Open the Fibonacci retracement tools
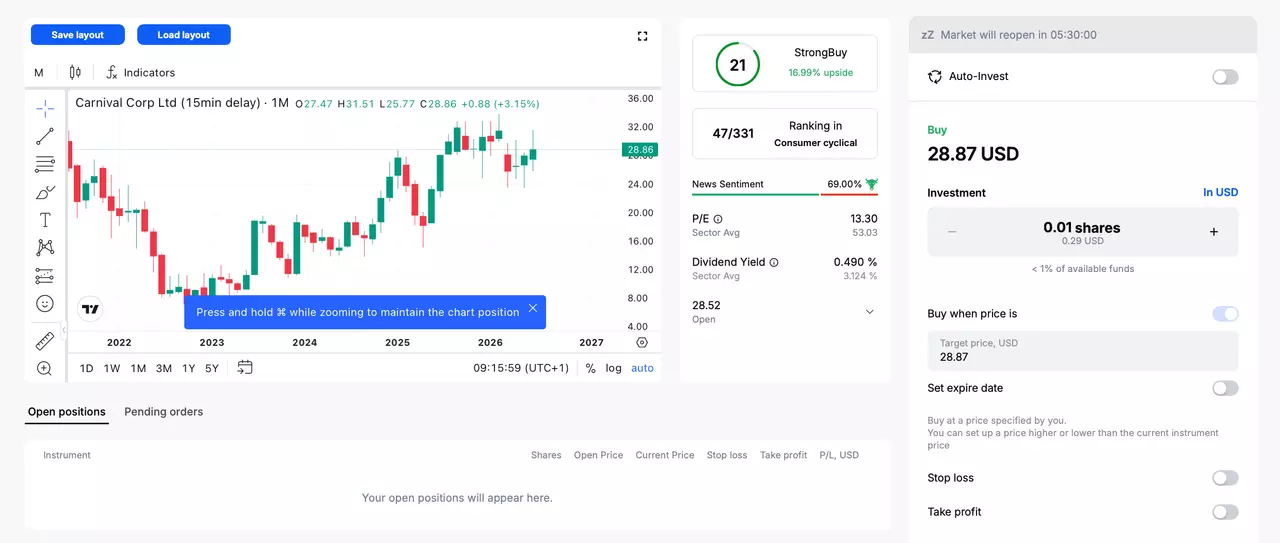This screenshot has width=1280, height=543. (45, 164)
